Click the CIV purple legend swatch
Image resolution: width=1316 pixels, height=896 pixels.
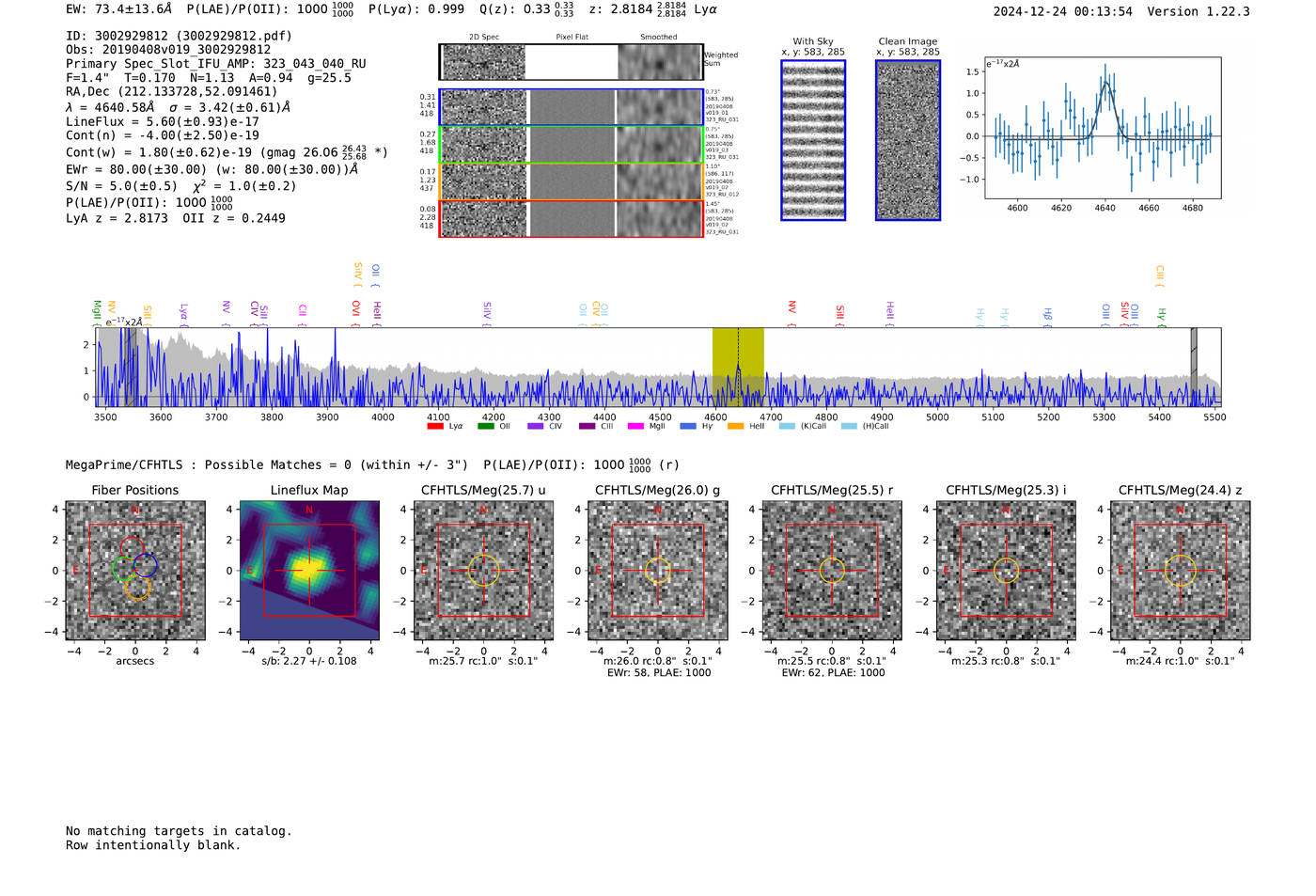(536, 426)
